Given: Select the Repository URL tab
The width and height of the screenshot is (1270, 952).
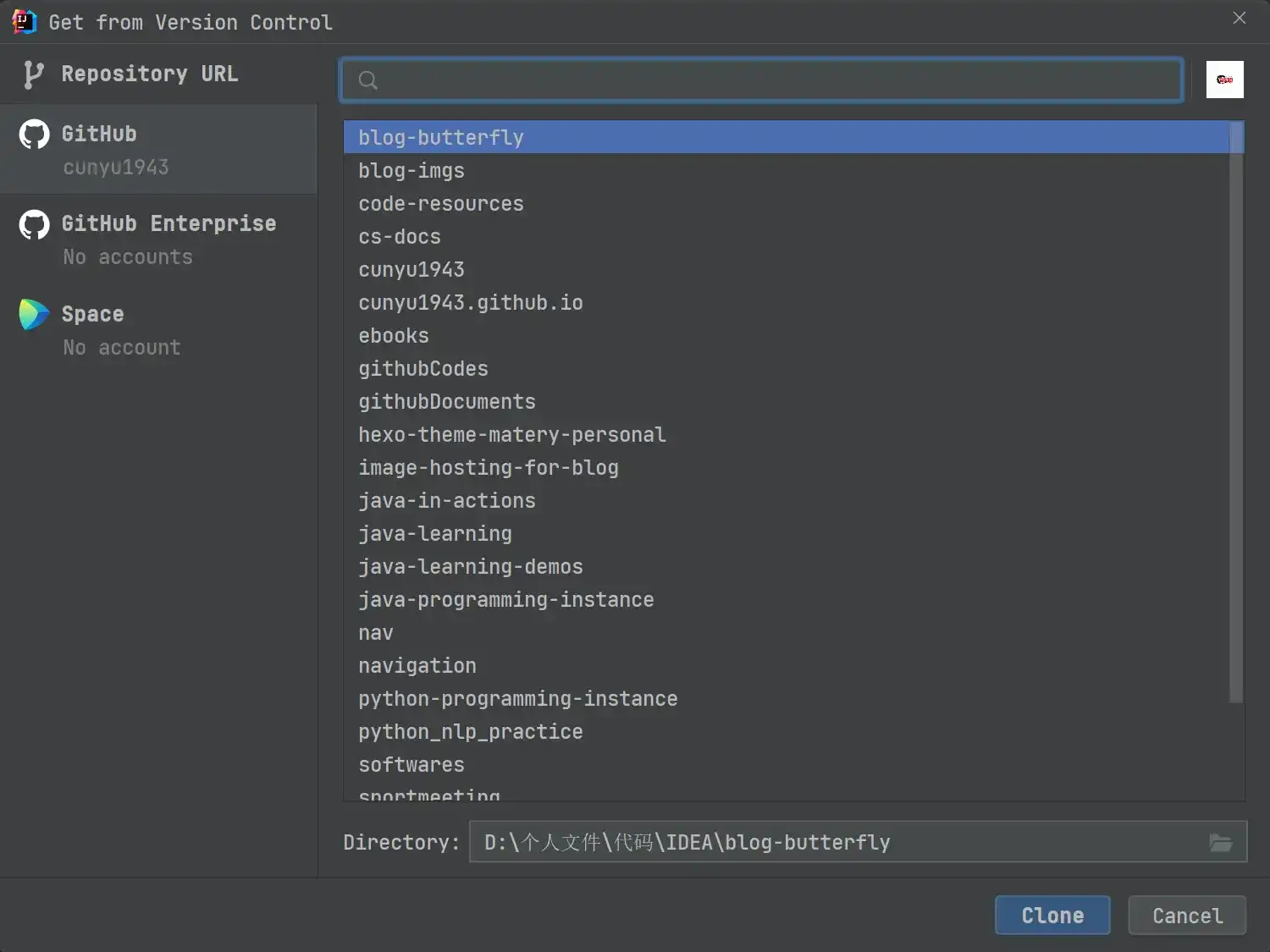Looking at the screenshot, I should click(149, 74).
